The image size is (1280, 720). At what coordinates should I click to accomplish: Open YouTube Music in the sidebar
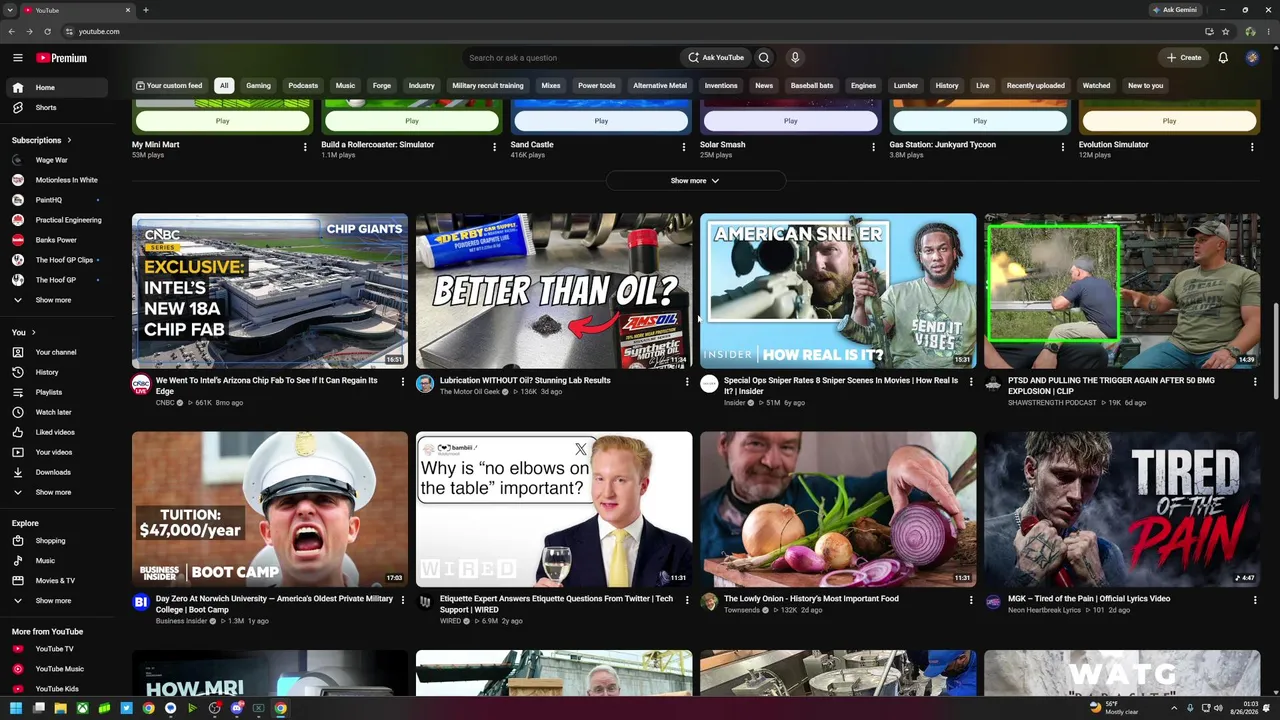pos(56,669)
